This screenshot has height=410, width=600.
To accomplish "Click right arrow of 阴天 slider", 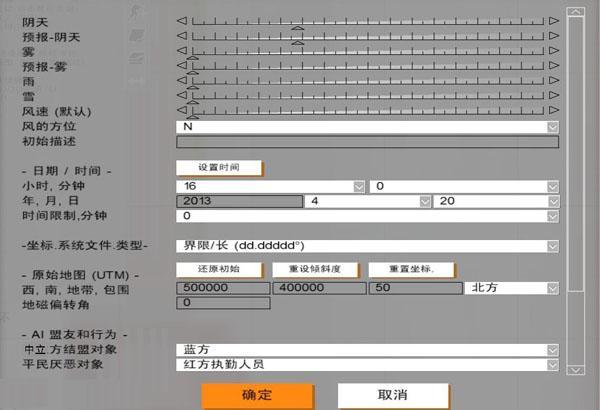I will [554, 21].
